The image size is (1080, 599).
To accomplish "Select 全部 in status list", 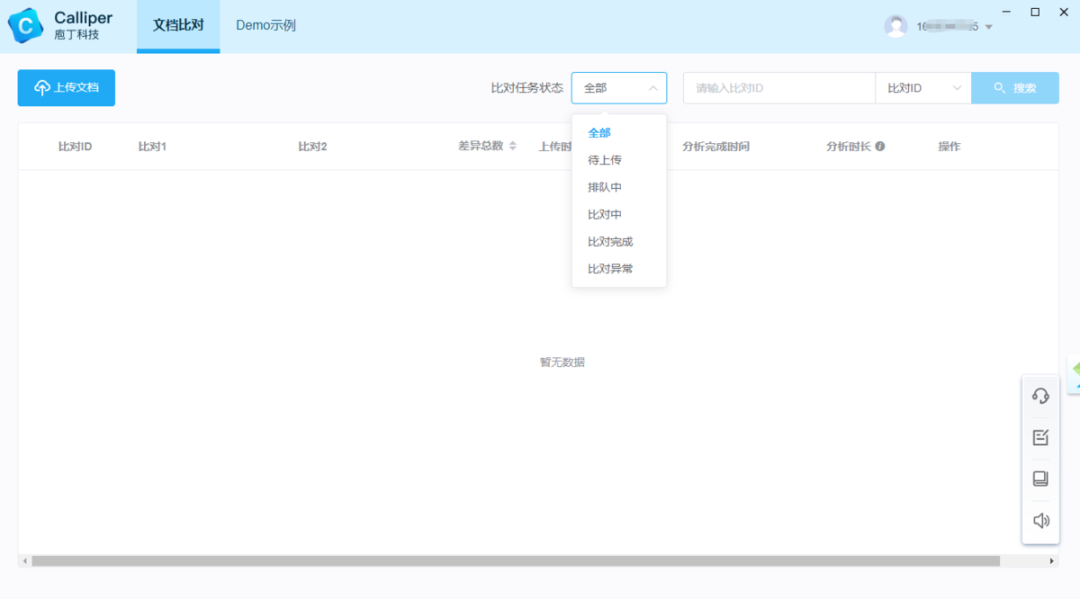I will pyautogui.click(x=619, y=133).
